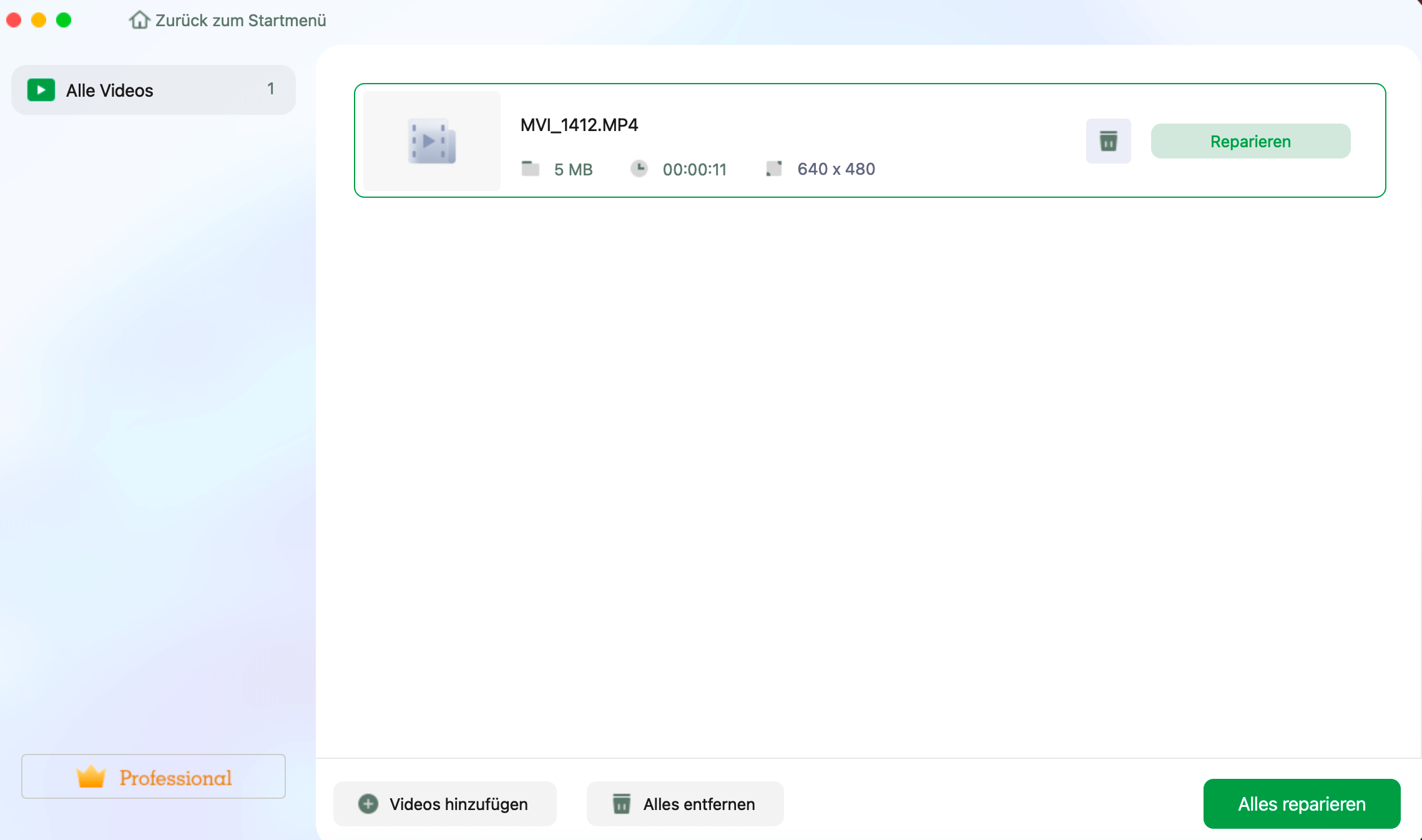Click the home icon in the title bar
Image resolution: width=1422 pixels, height=840 pixels.
(x=139, y=20)
